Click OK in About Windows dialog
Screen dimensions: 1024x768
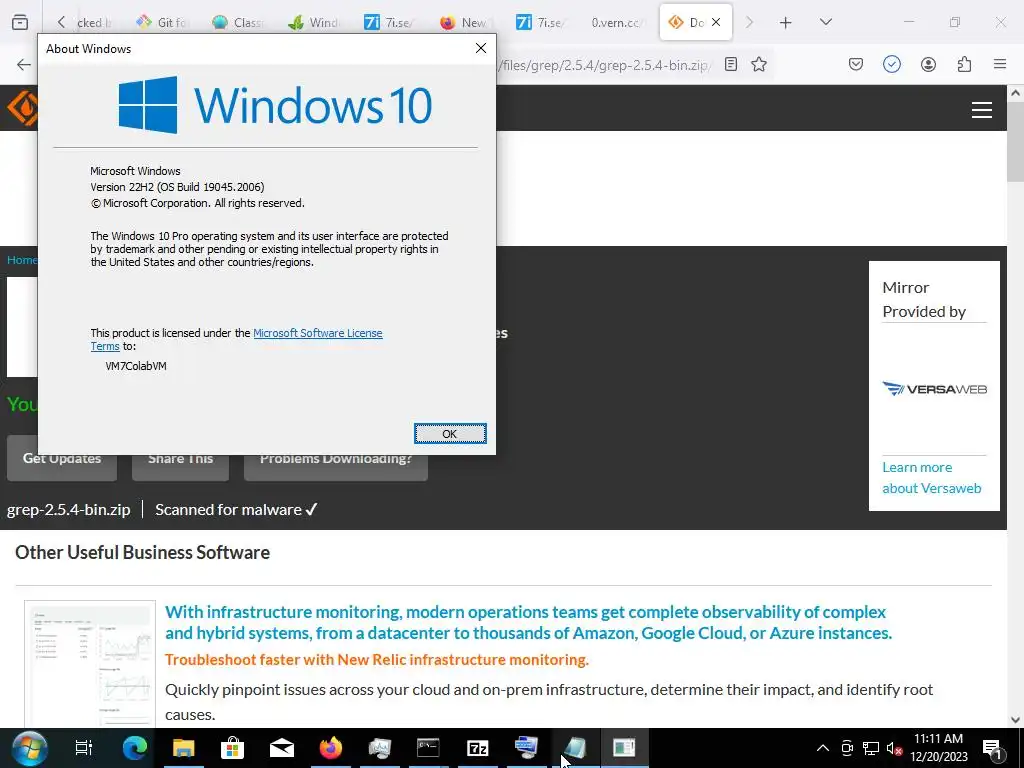(450, 434)
